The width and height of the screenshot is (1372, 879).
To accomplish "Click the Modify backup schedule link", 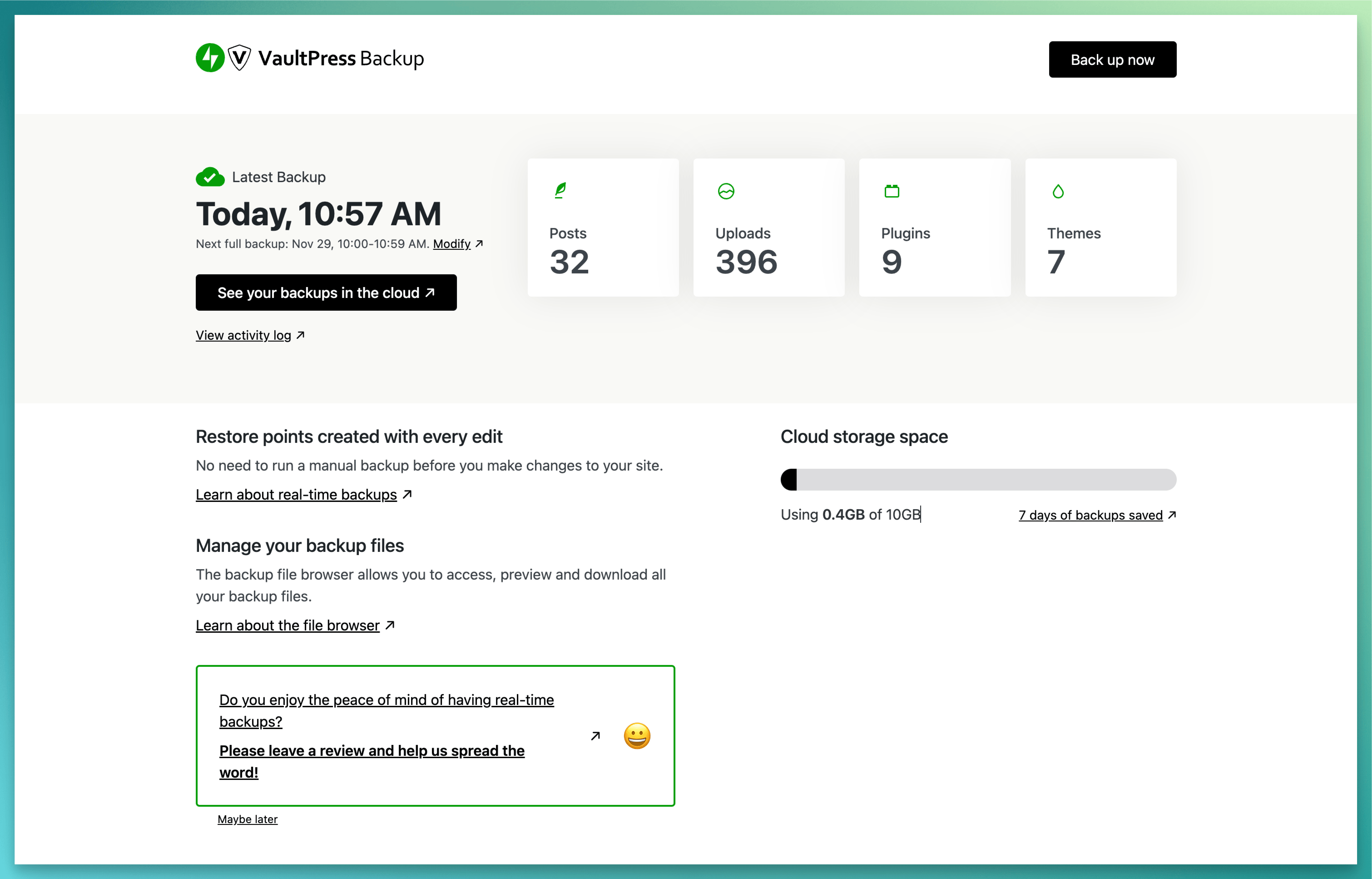I will click(451, 244).
